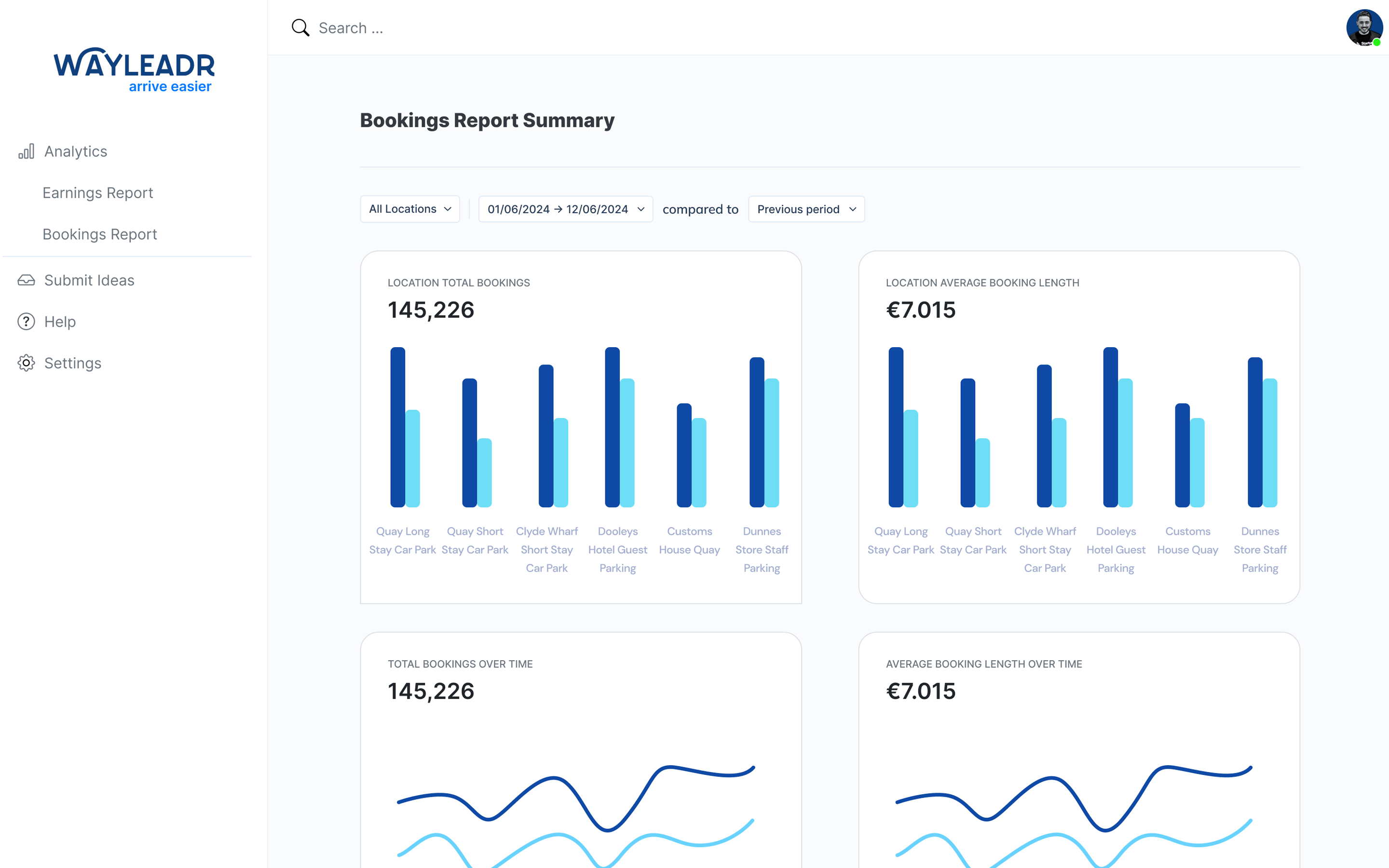Image resolution: width=1389 pixels, height=868 pixels.
Task: Select the Analytics sidebar icon
Action: coord(26,151)
